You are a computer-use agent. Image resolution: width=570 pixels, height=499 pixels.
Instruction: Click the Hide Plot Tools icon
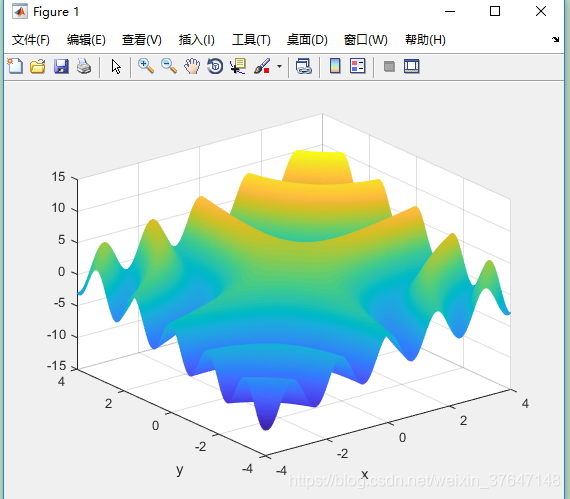[389, 67]
